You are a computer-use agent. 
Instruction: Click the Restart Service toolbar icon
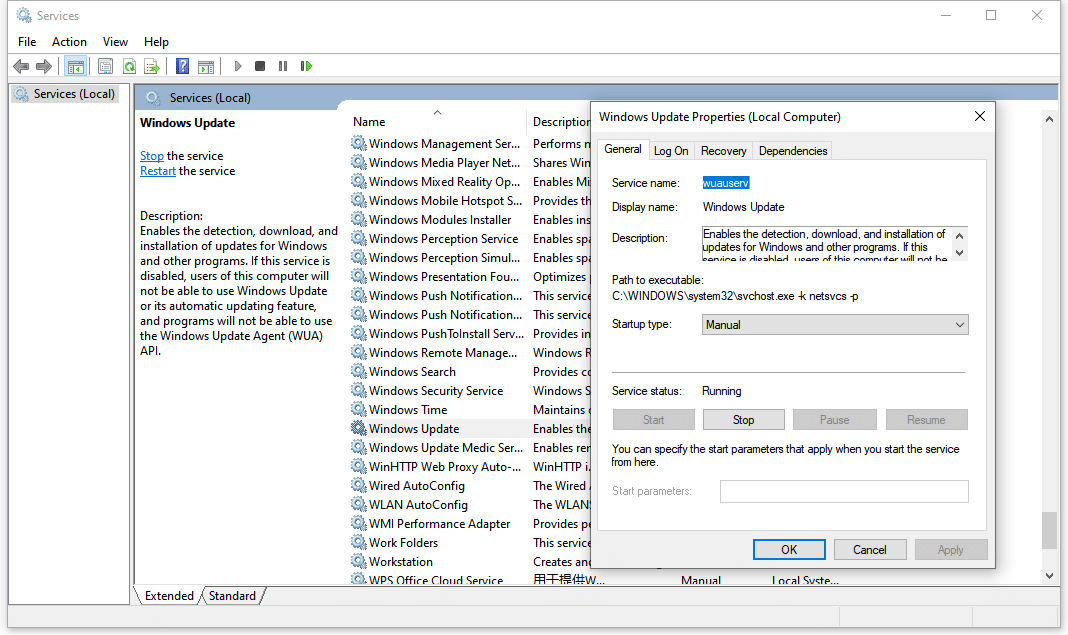[x=306, y=66]
